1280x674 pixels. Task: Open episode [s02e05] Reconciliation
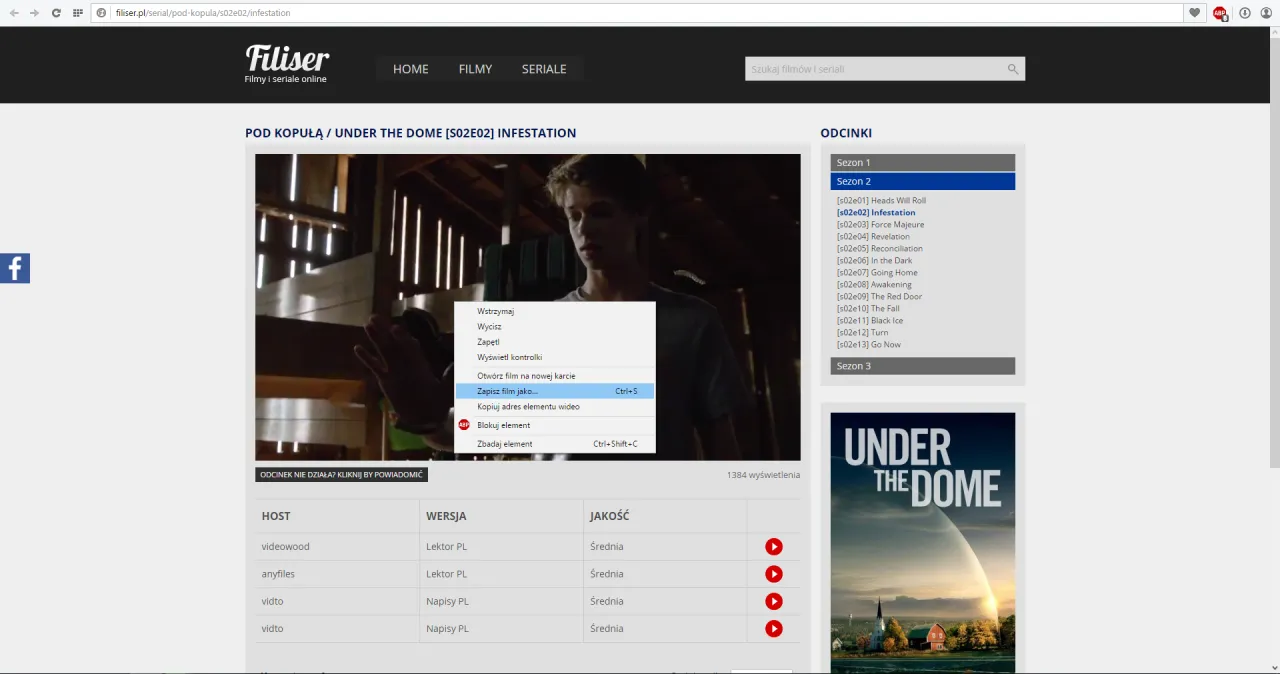[880, 249]
